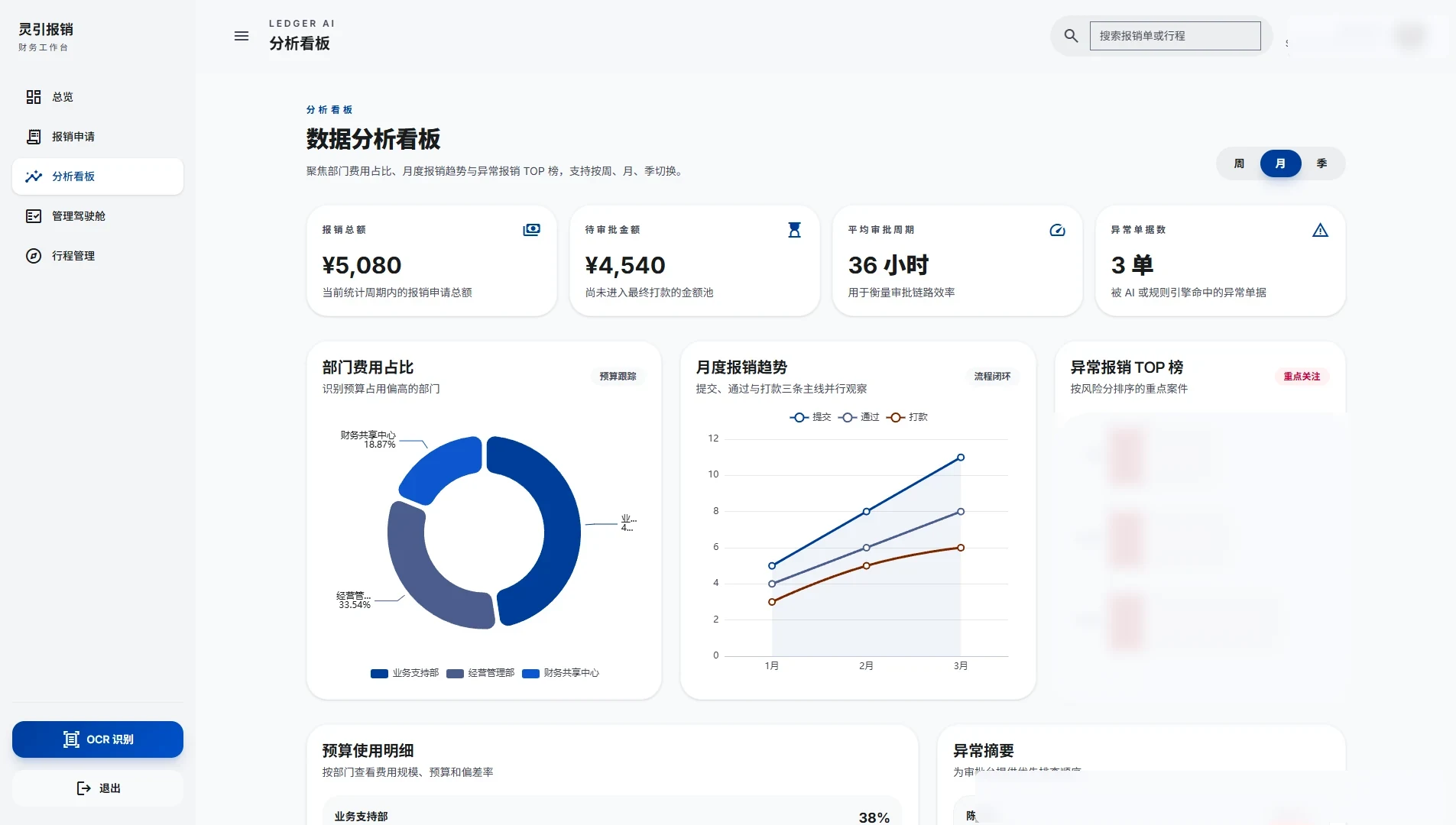
Task: Click the 灵引报销 logo title
Action: pos(46,29)
